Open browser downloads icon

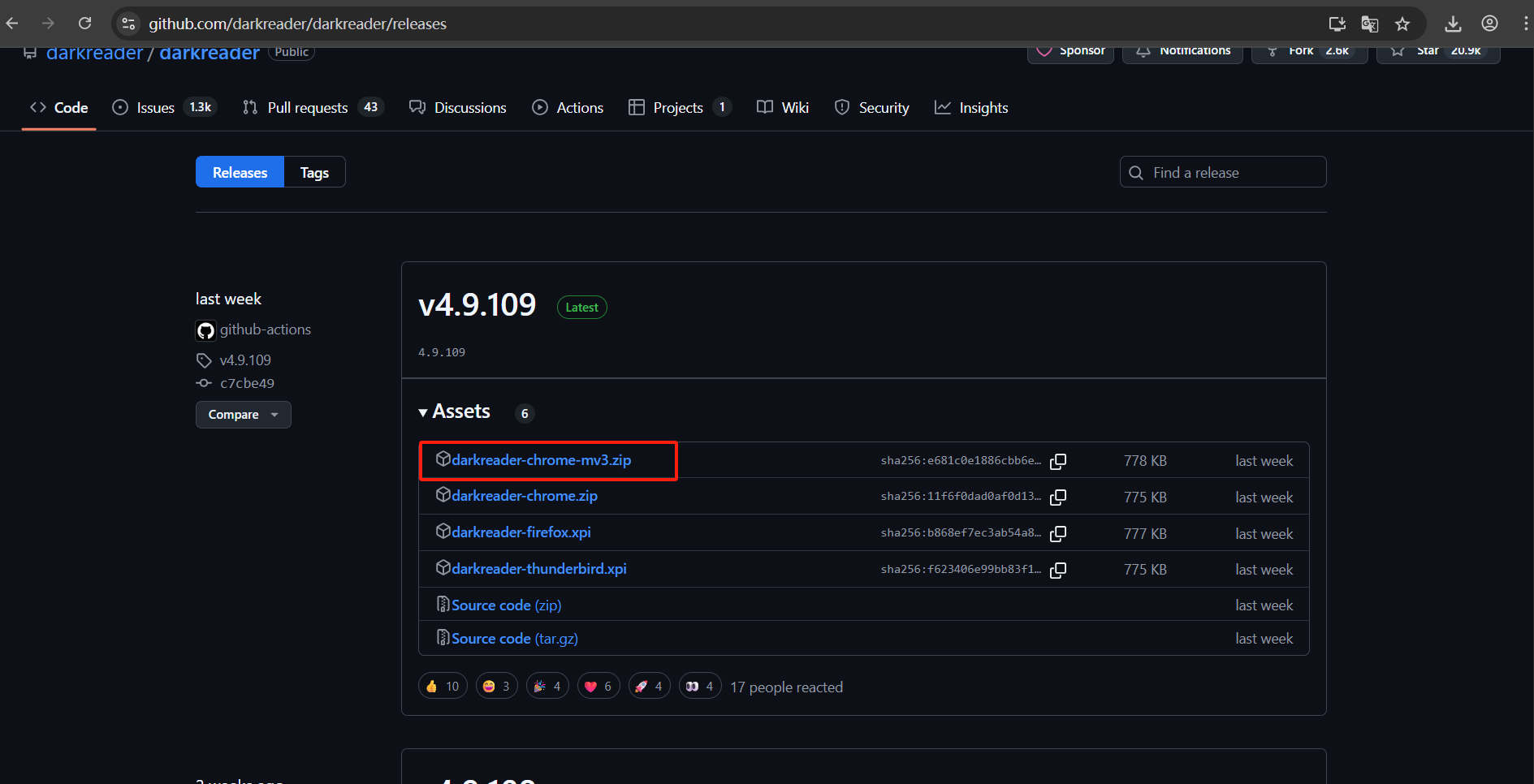pyautogui.click(x=1454, y=24)
